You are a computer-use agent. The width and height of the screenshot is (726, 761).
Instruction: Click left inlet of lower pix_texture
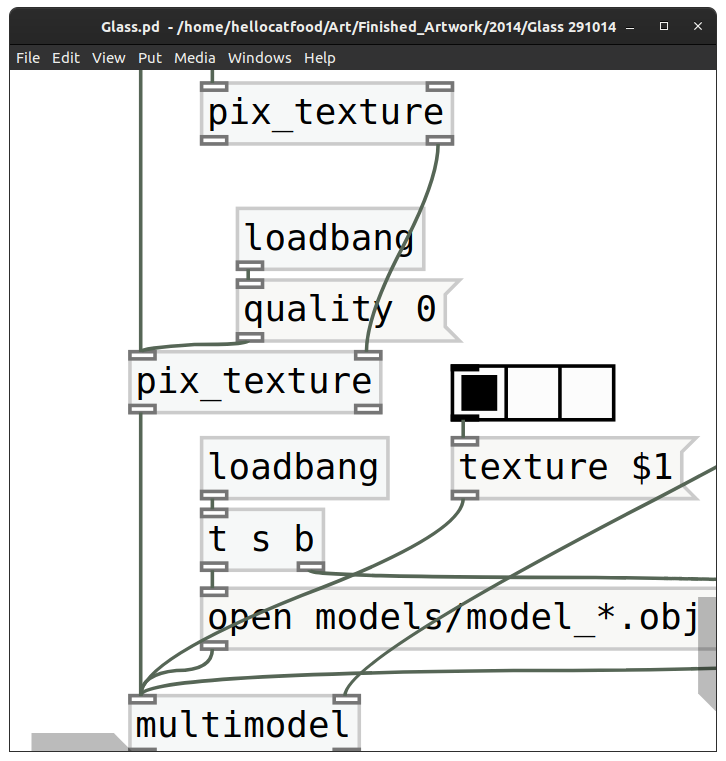point(143,356)
